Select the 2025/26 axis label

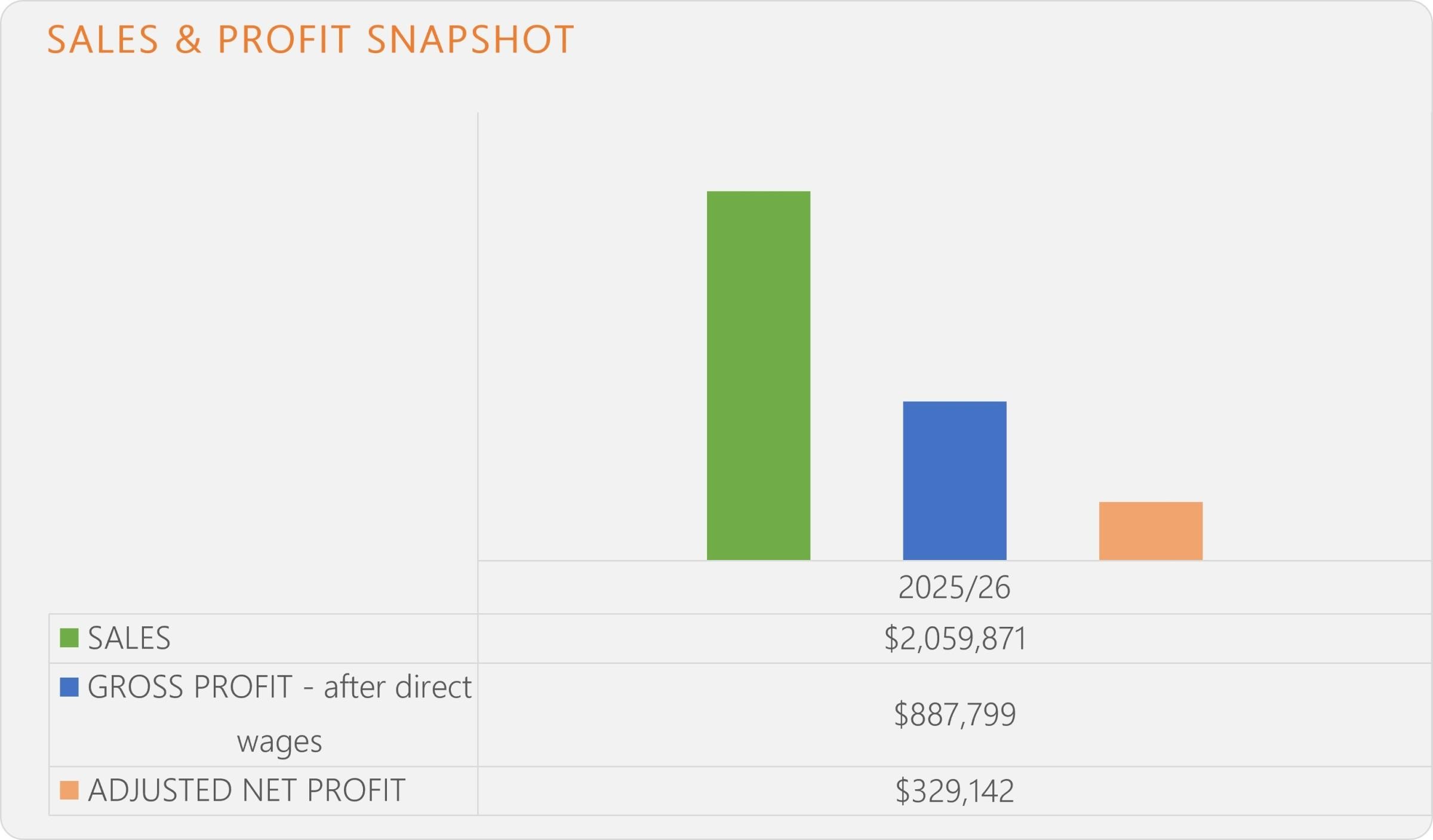[x=954, y=587]
